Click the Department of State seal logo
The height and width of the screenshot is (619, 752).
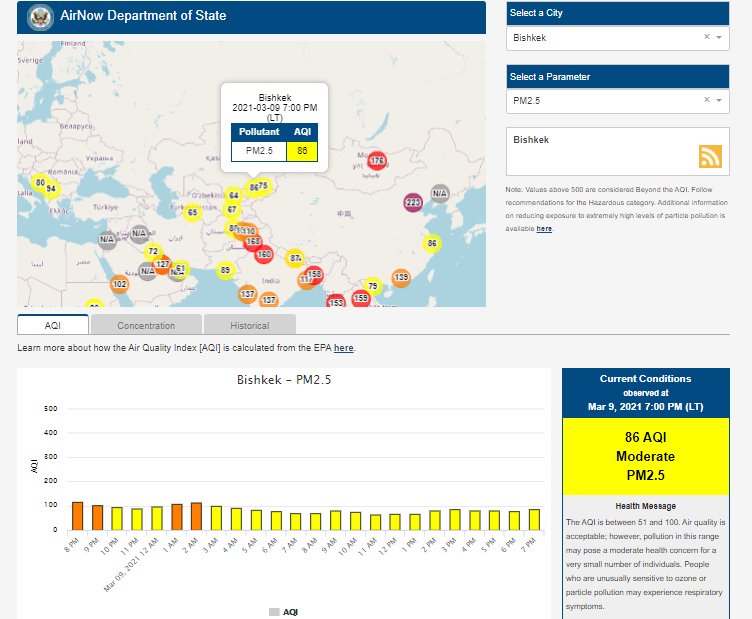(40, 16)
